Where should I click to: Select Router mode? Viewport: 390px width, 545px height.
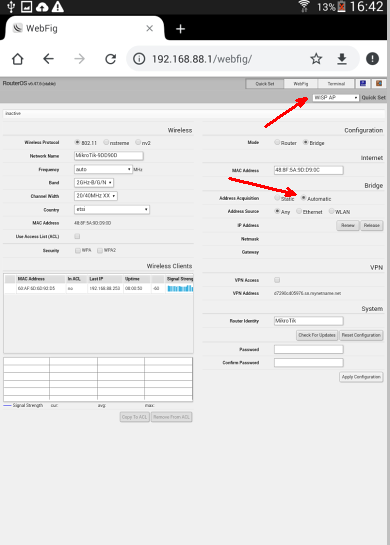pos(277,142)
